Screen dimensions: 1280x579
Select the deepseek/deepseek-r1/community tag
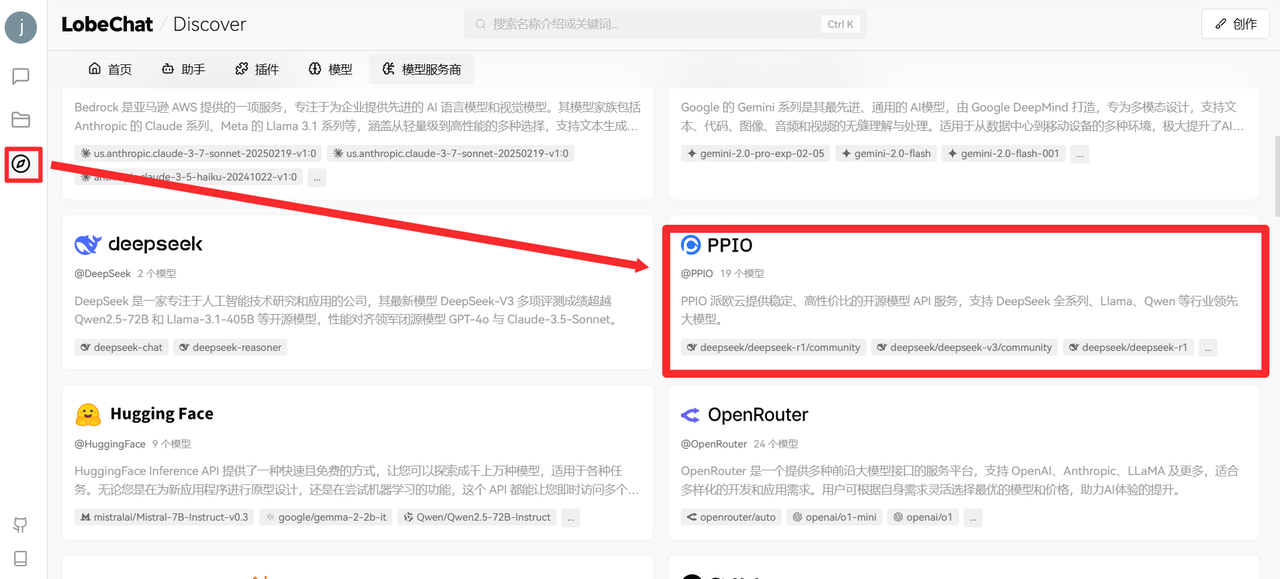click(x=773, y=347)
